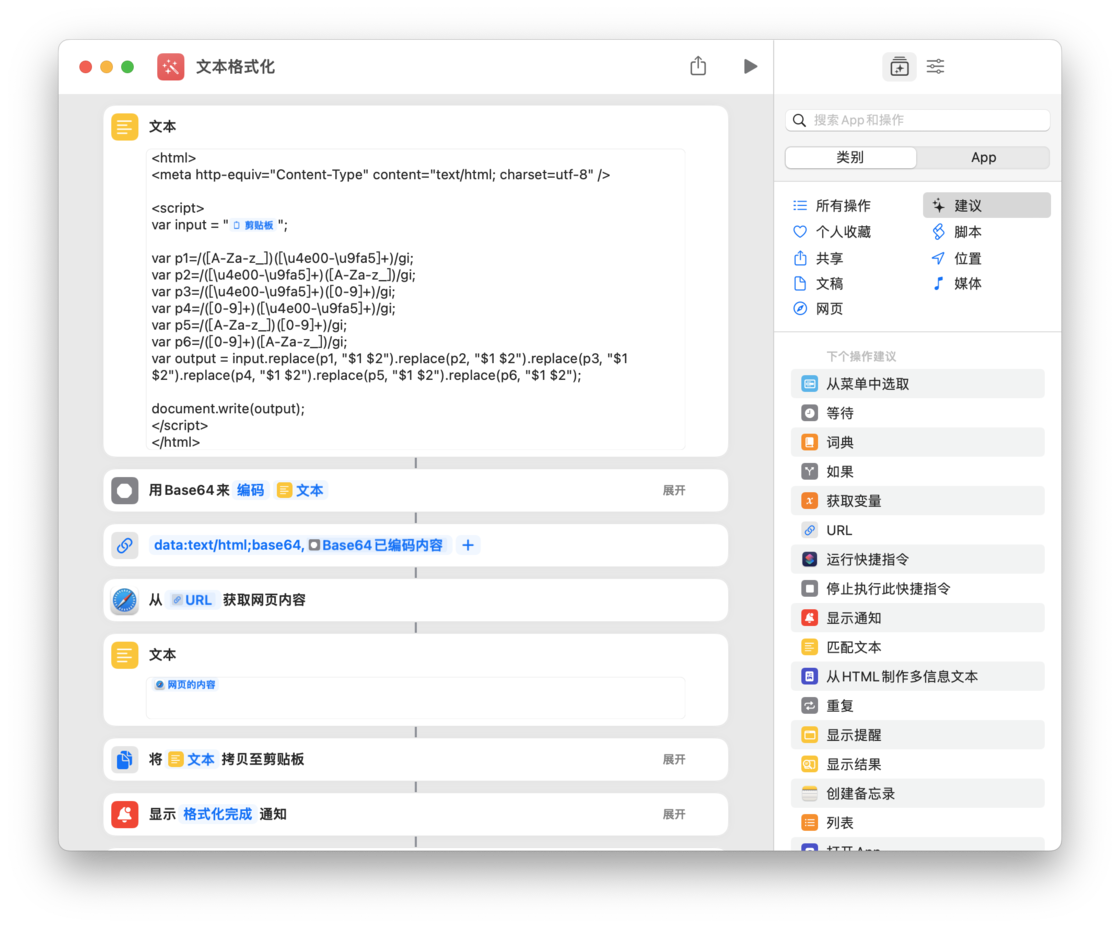
Task: Add 匹配文本 action
Action: coord(917,647)
